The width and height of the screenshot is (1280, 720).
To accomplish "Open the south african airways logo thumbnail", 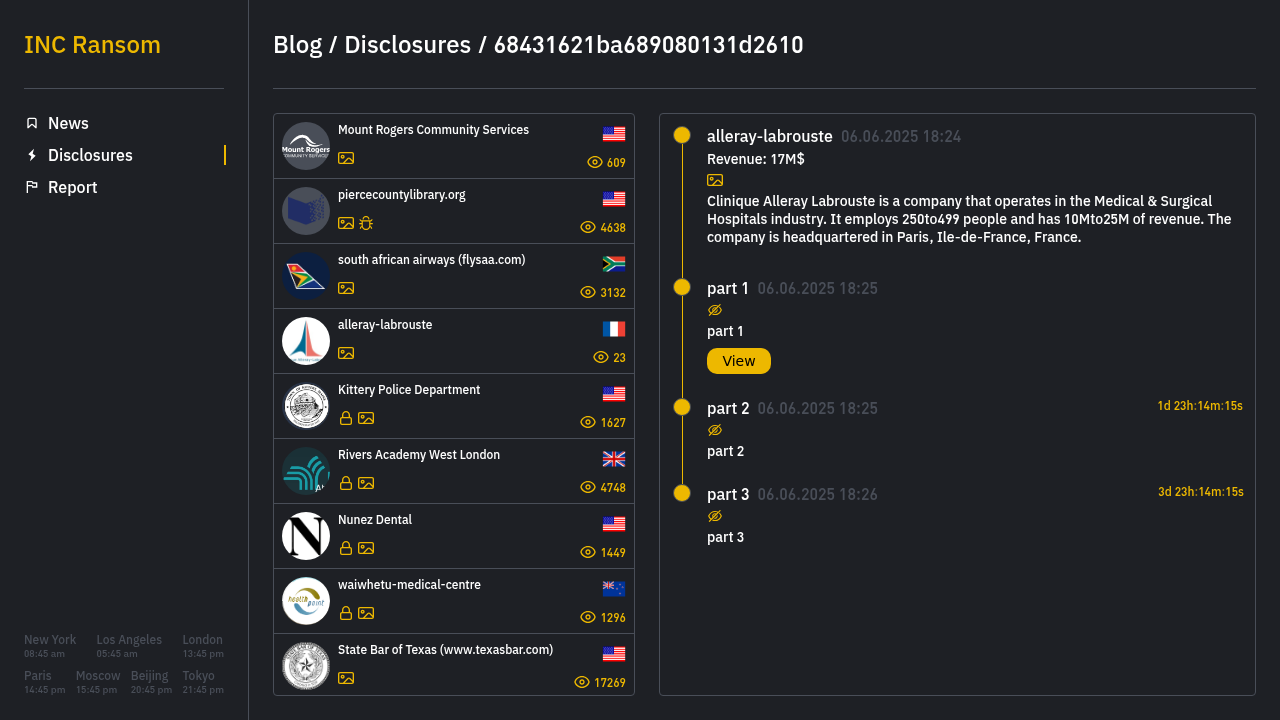I will (306, 276).
